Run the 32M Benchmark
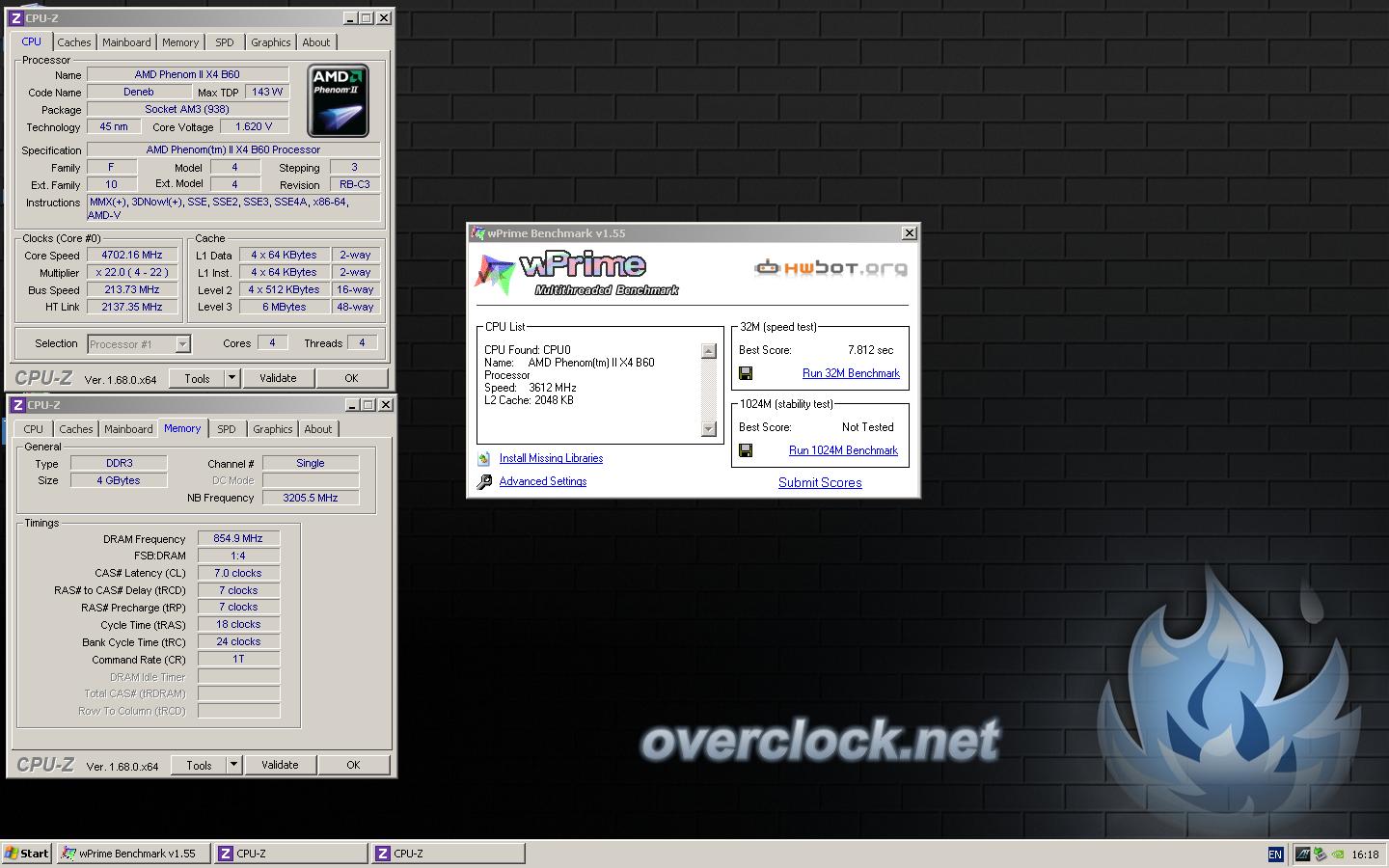Viewport: 1389px width, 868px height. [x=851, y=373]
